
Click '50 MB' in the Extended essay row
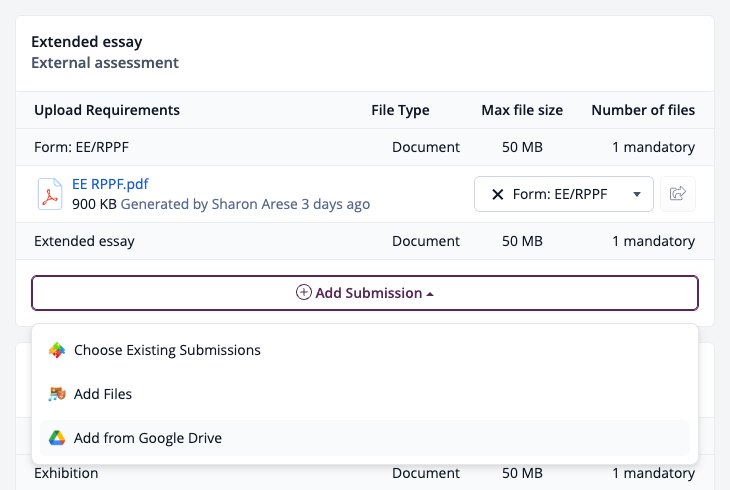pyautogui.click(x=522, y=241)
